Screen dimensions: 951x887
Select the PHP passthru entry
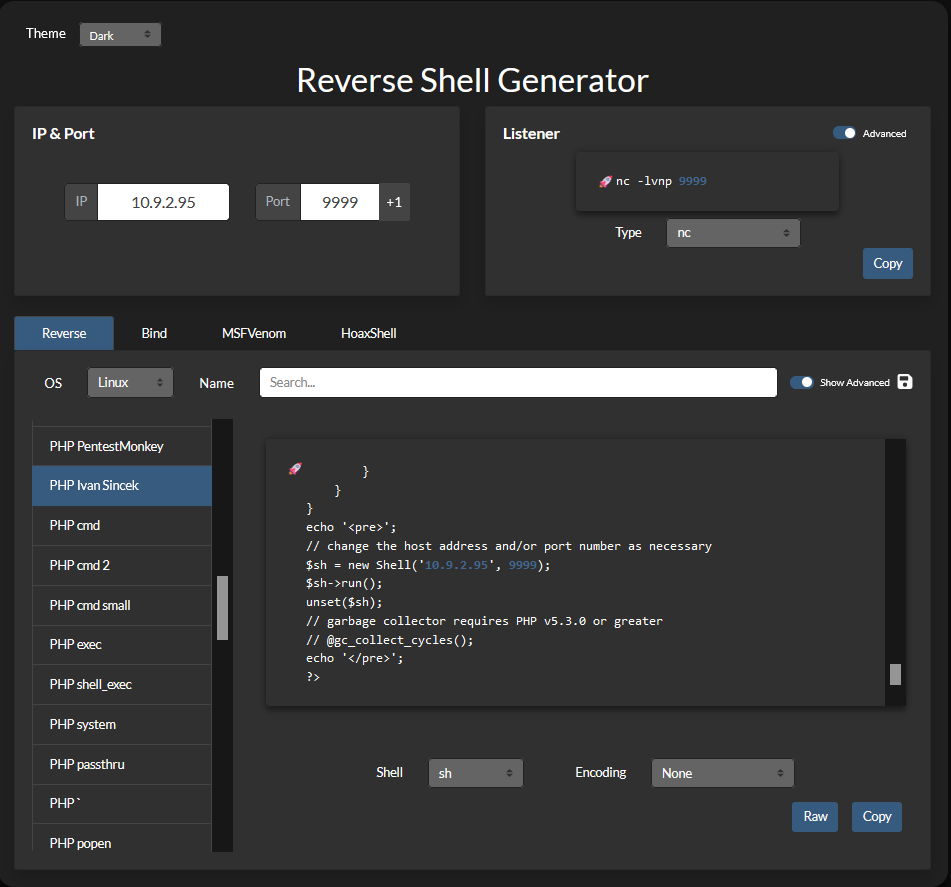coord(122,764)
